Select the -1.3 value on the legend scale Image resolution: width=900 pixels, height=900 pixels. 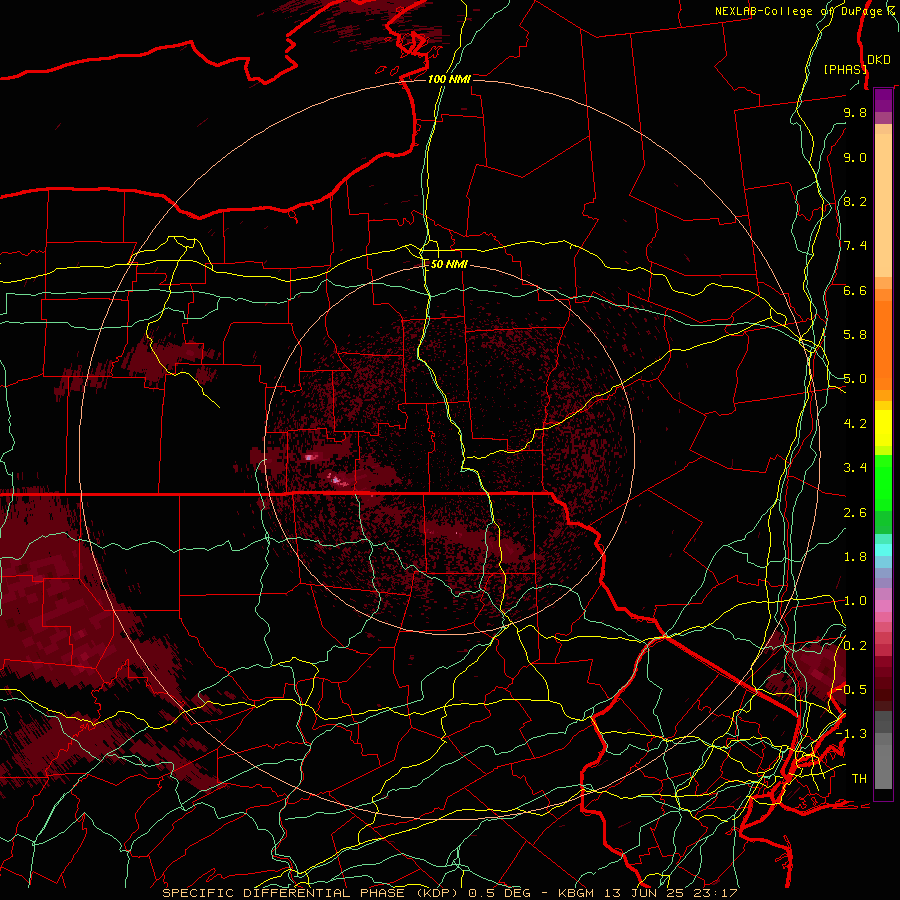click(851, 734)
